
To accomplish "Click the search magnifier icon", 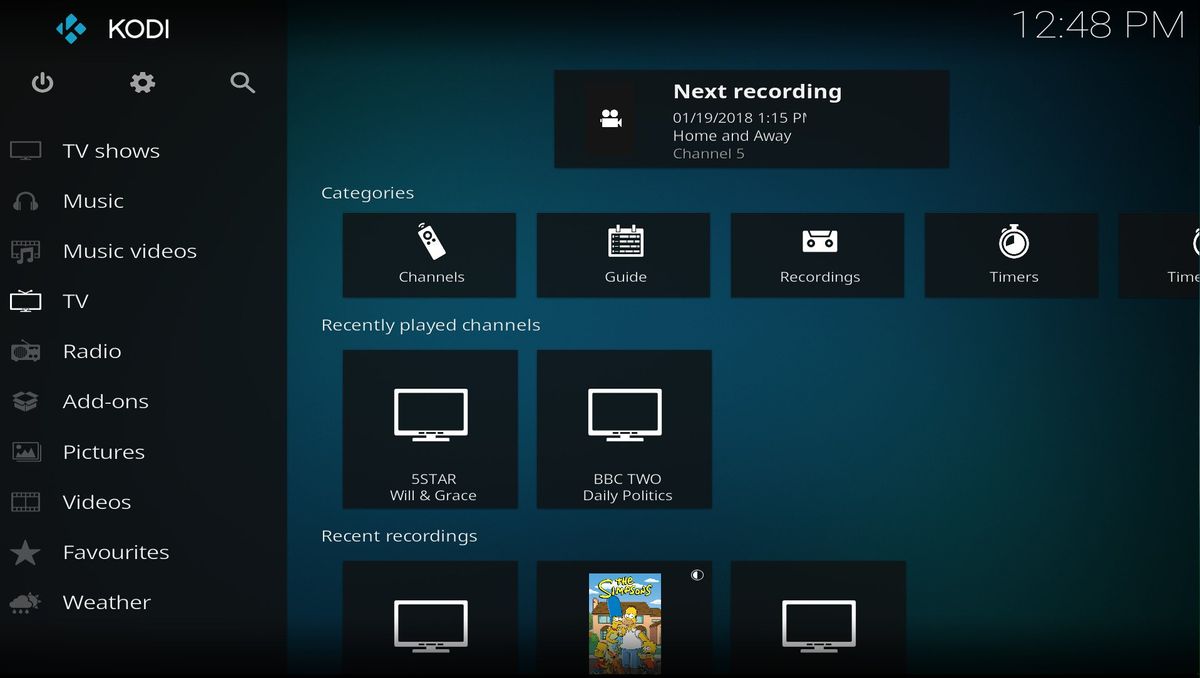I will pos(242,83).
